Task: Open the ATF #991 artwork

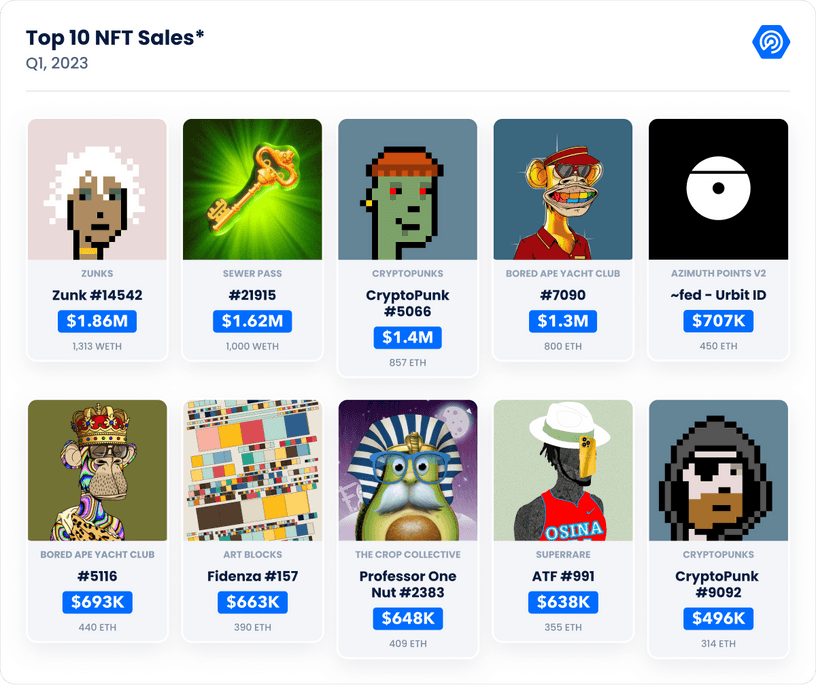Action: [x=563, y=470]
